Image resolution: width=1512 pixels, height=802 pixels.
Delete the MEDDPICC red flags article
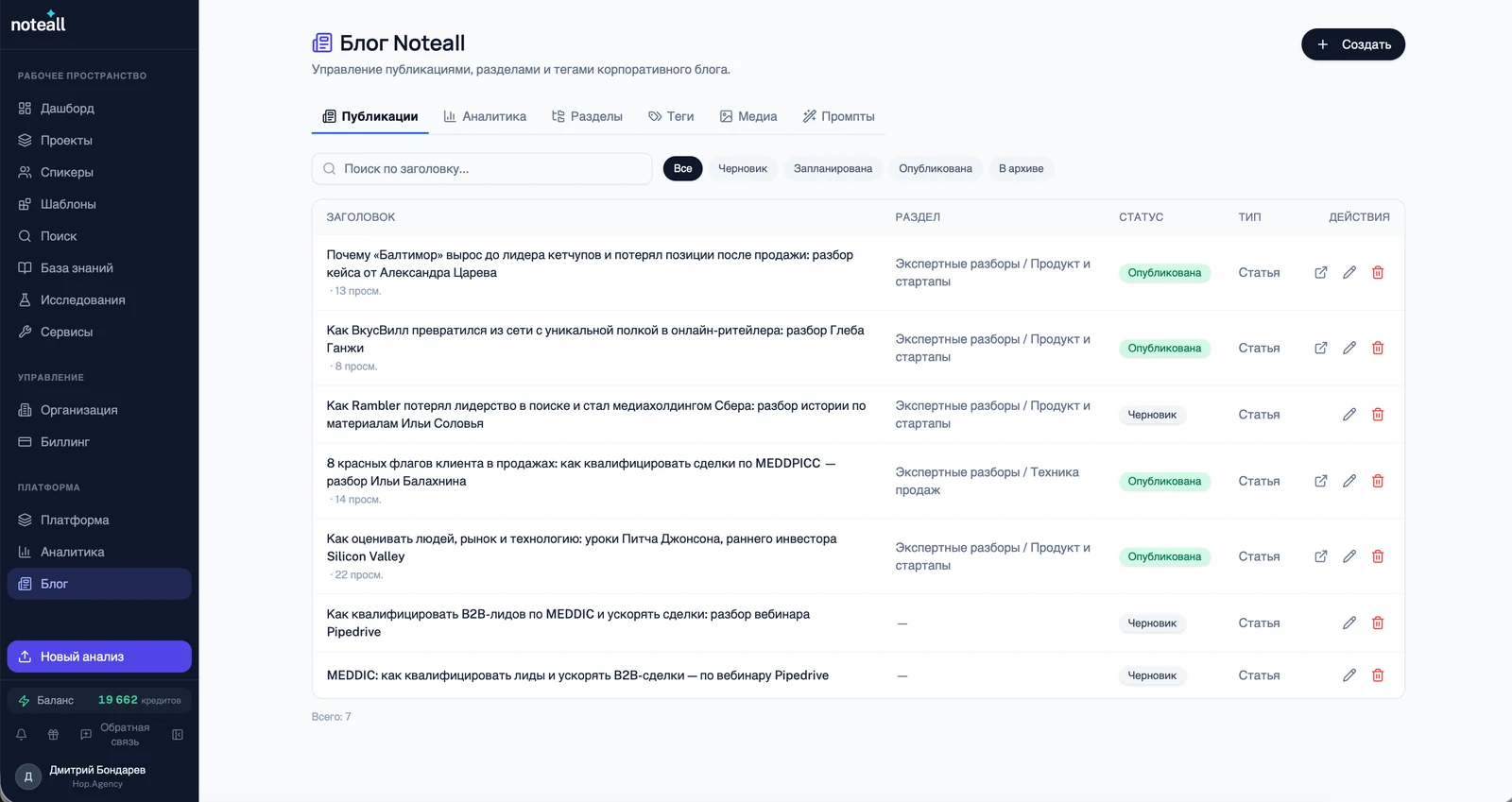(x=1378, y=482)
